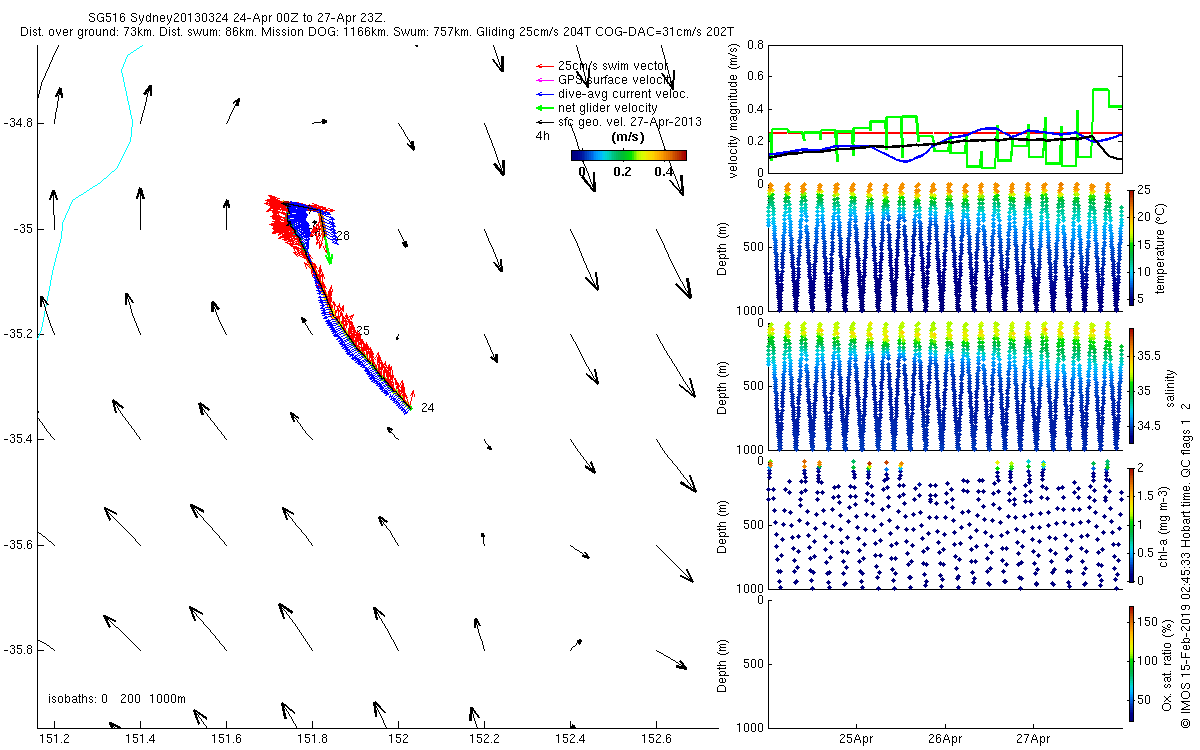This screenshot has height=750, width=1200.
Task: Click the '0.4' tick under the velocity colorbar
Action: 663,171
